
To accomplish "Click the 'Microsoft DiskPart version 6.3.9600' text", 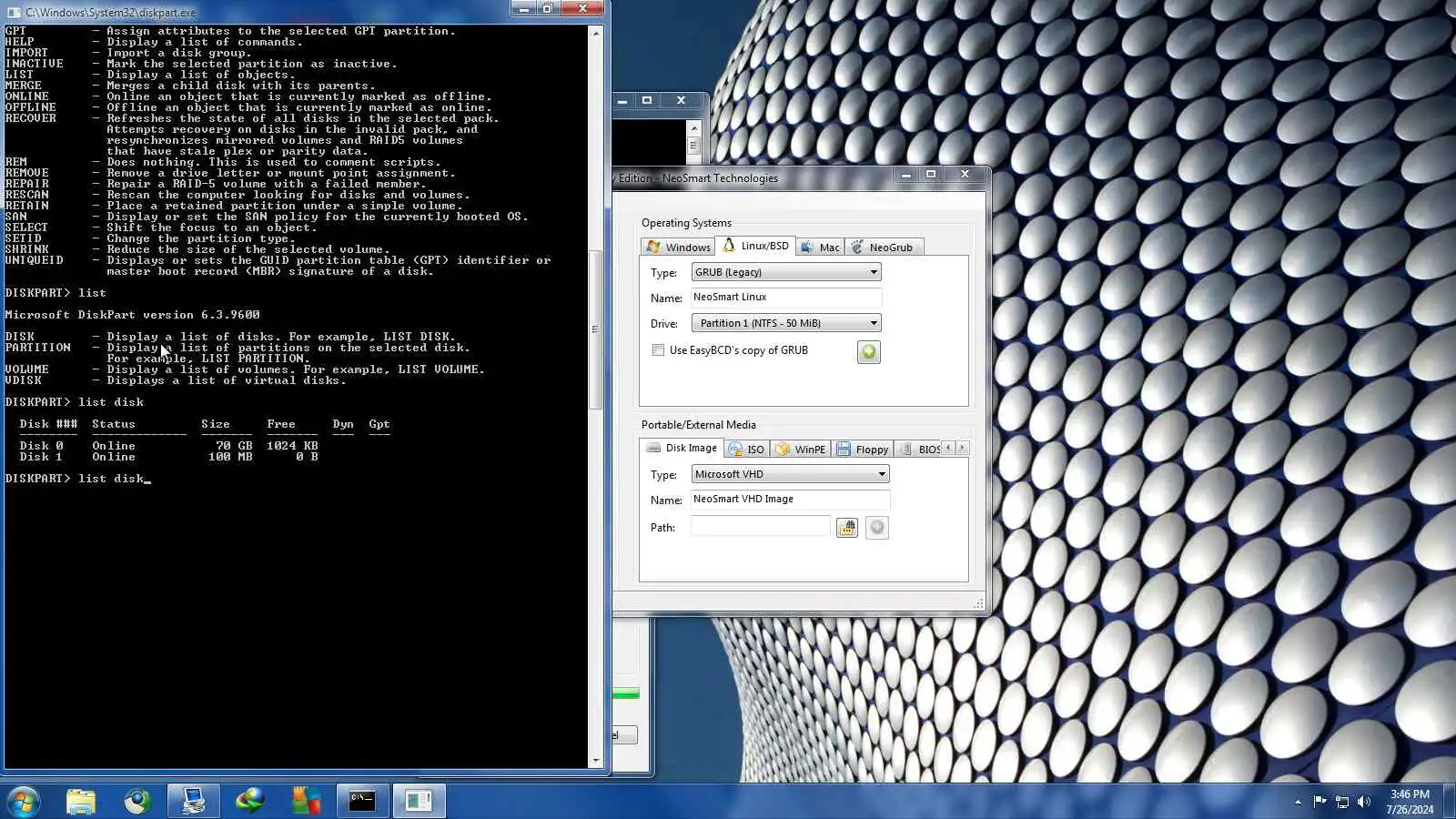I will coord(132,315).
